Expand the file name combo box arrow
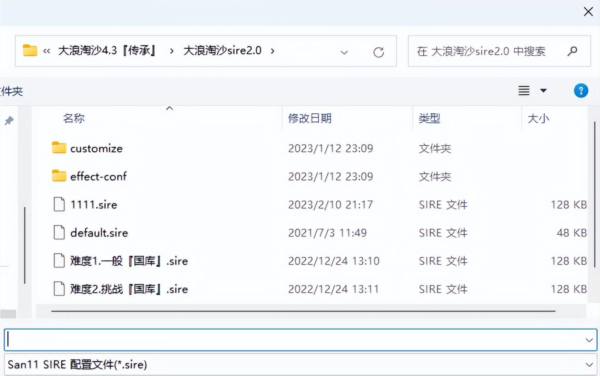This screenshot has width=600, height=376. pyautogui.click(x=589, y=340)
